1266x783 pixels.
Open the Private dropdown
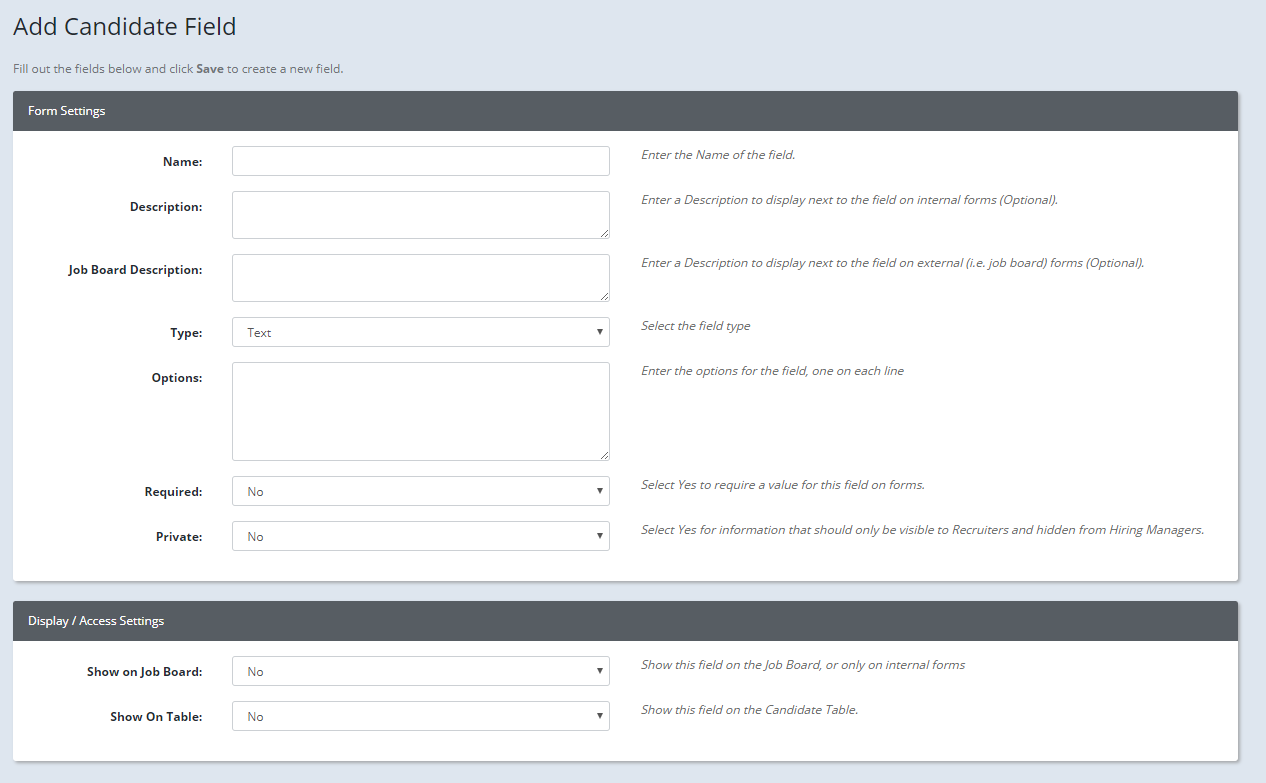(x=420, y=536)
